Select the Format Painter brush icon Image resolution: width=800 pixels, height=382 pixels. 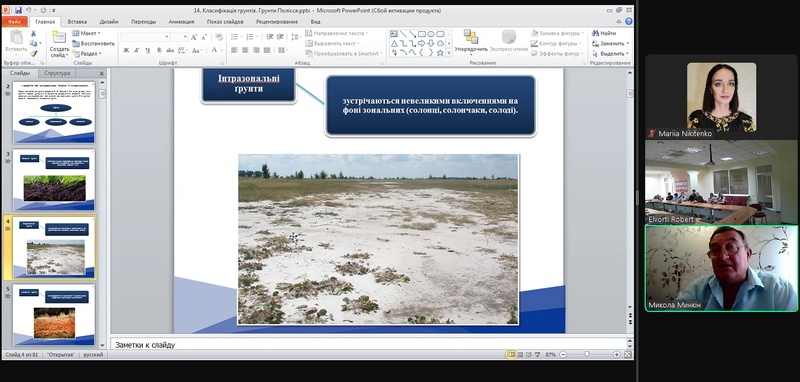tap(34, 54)
